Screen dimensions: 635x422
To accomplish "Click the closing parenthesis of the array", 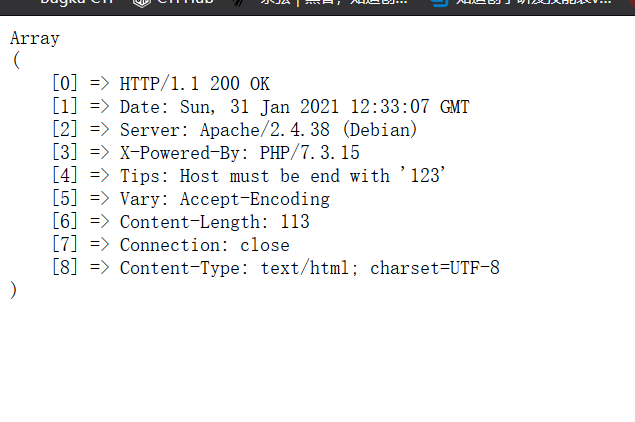I will click(14, 290).
